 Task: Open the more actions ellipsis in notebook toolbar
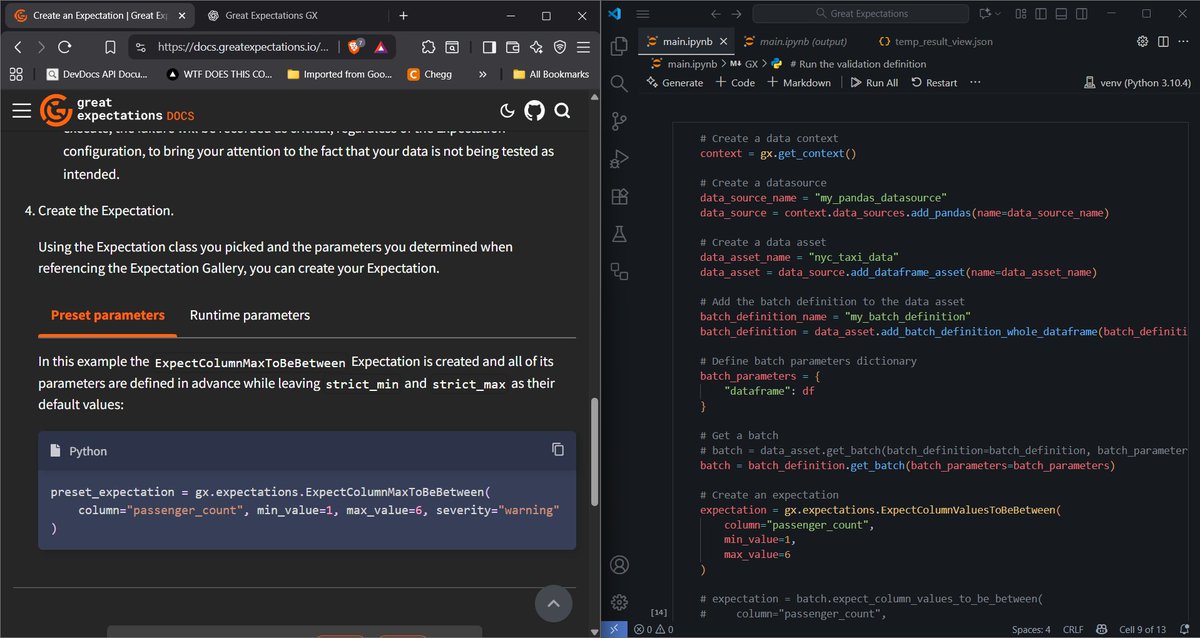pos(975,83)
